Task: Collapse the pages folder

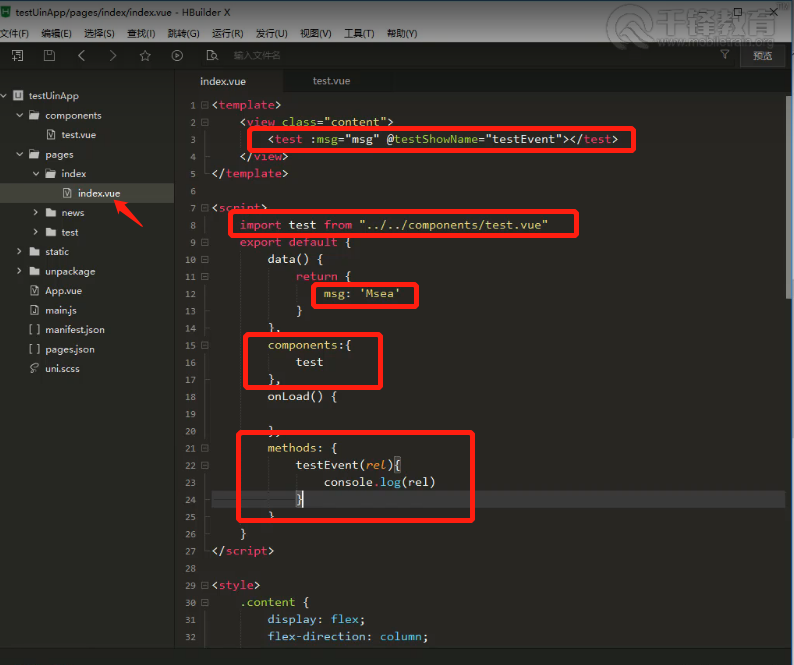Action: 20,154
